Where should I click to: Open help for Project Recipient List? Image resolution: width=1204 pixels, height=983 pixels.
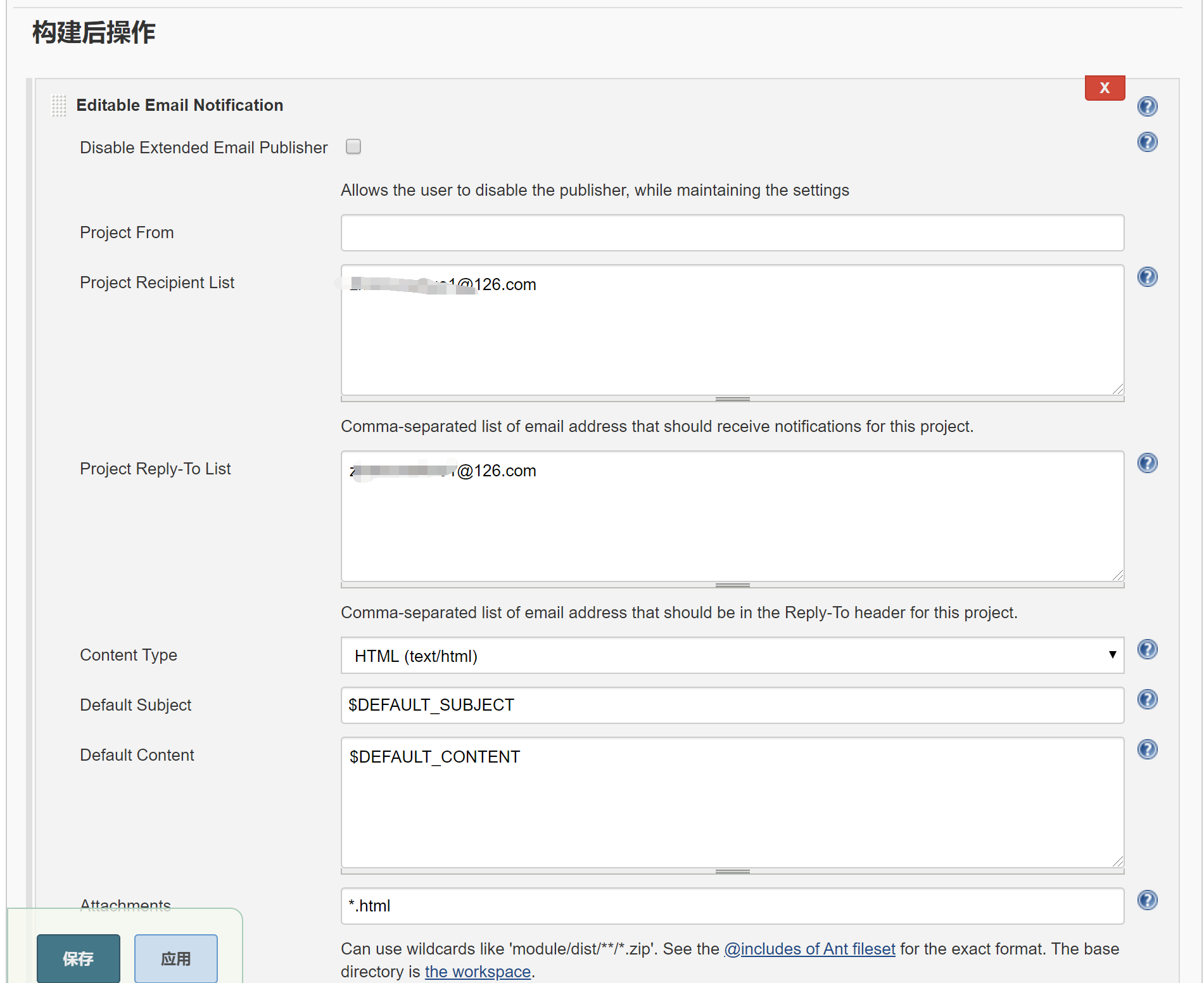click(x=1147, y=276)
